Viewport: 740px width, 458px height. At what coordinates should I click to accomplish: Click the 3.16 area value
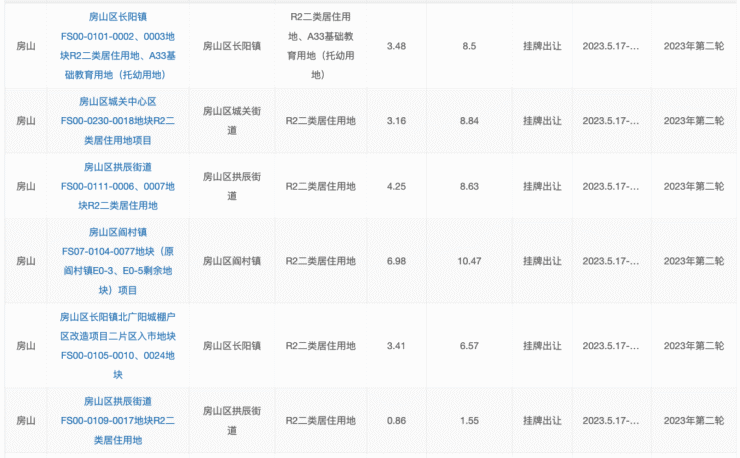coord(396,121)
